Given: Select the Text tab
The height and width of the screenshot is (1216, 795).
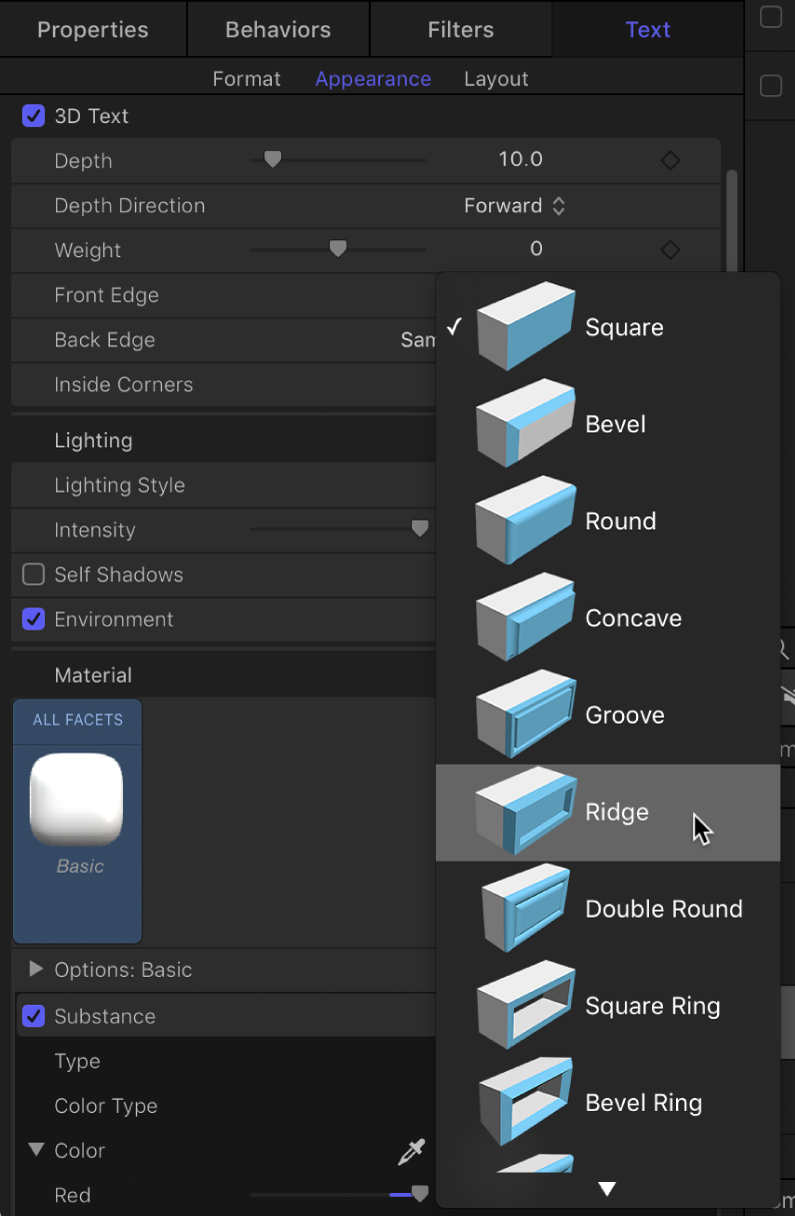Looking at the screenshot, I should [x=648, y=29].
